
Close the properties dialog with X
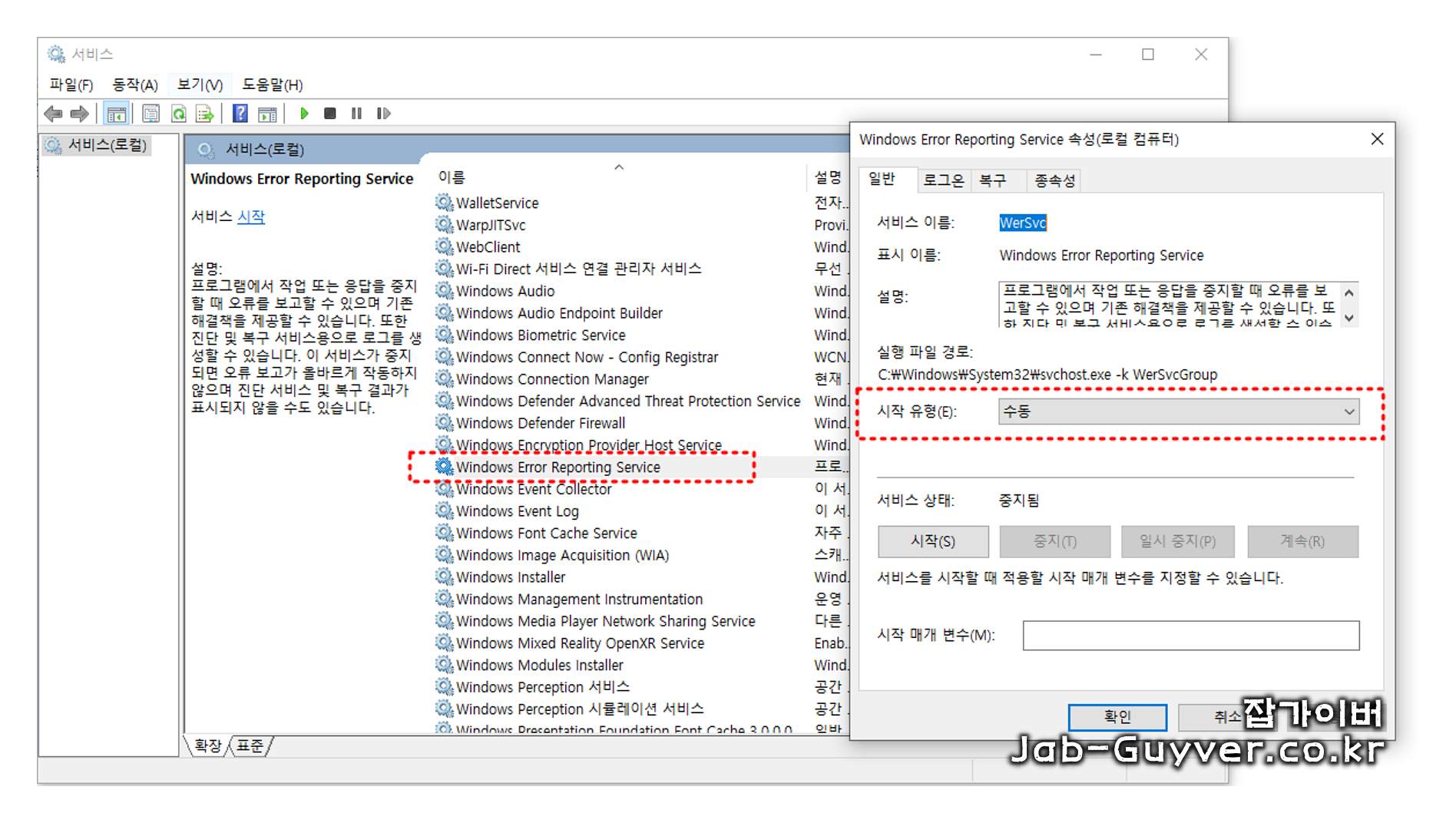pos(1378,139)
